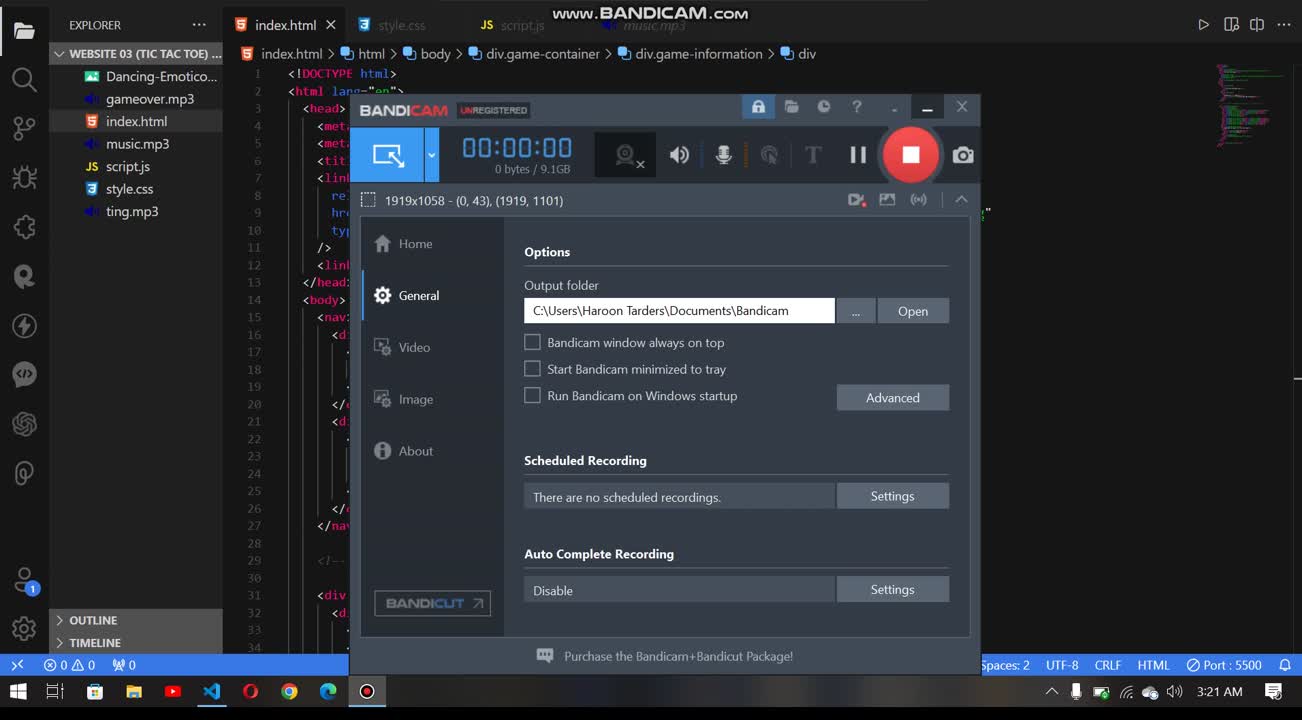Open the style.css editor tab
This screenshot has width=1302, height=720.
(401, 25)
